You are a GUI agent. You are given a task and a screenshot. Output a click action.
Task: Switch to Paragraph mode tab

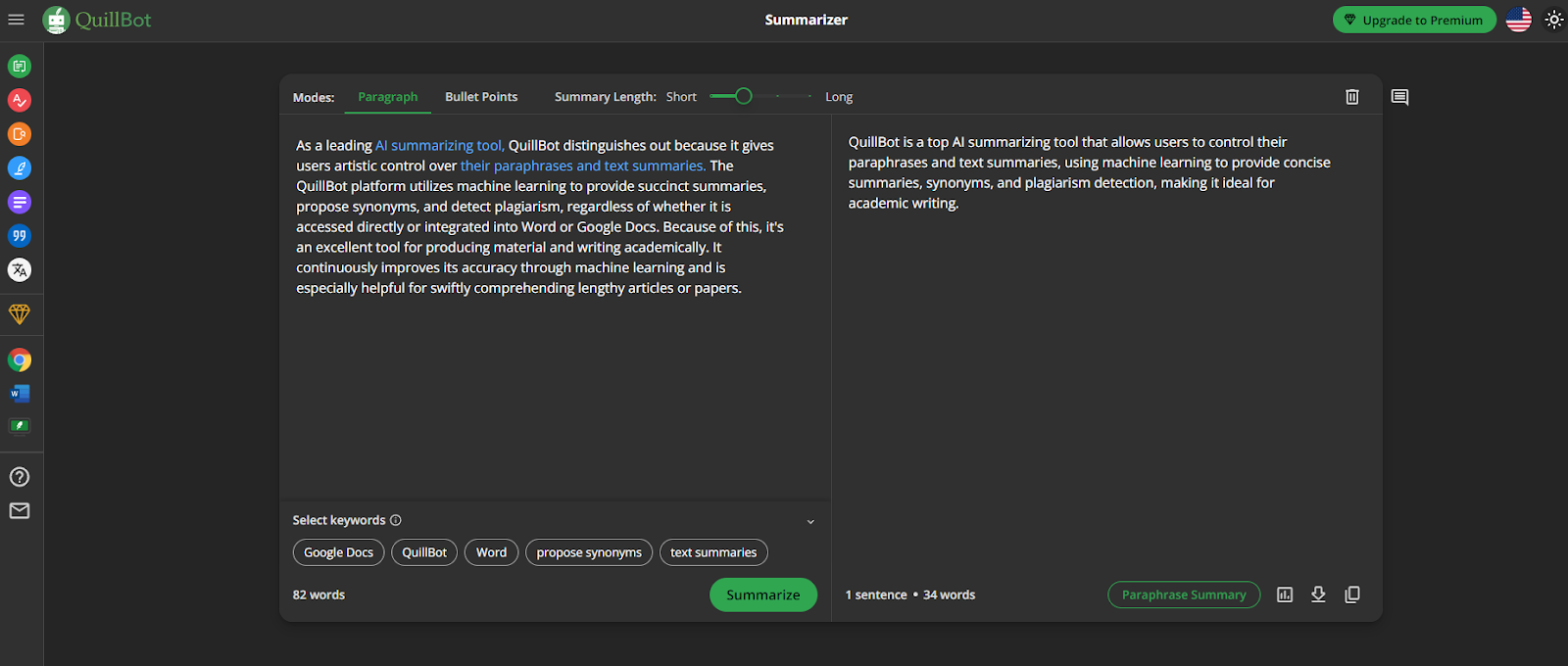(388, 97)
